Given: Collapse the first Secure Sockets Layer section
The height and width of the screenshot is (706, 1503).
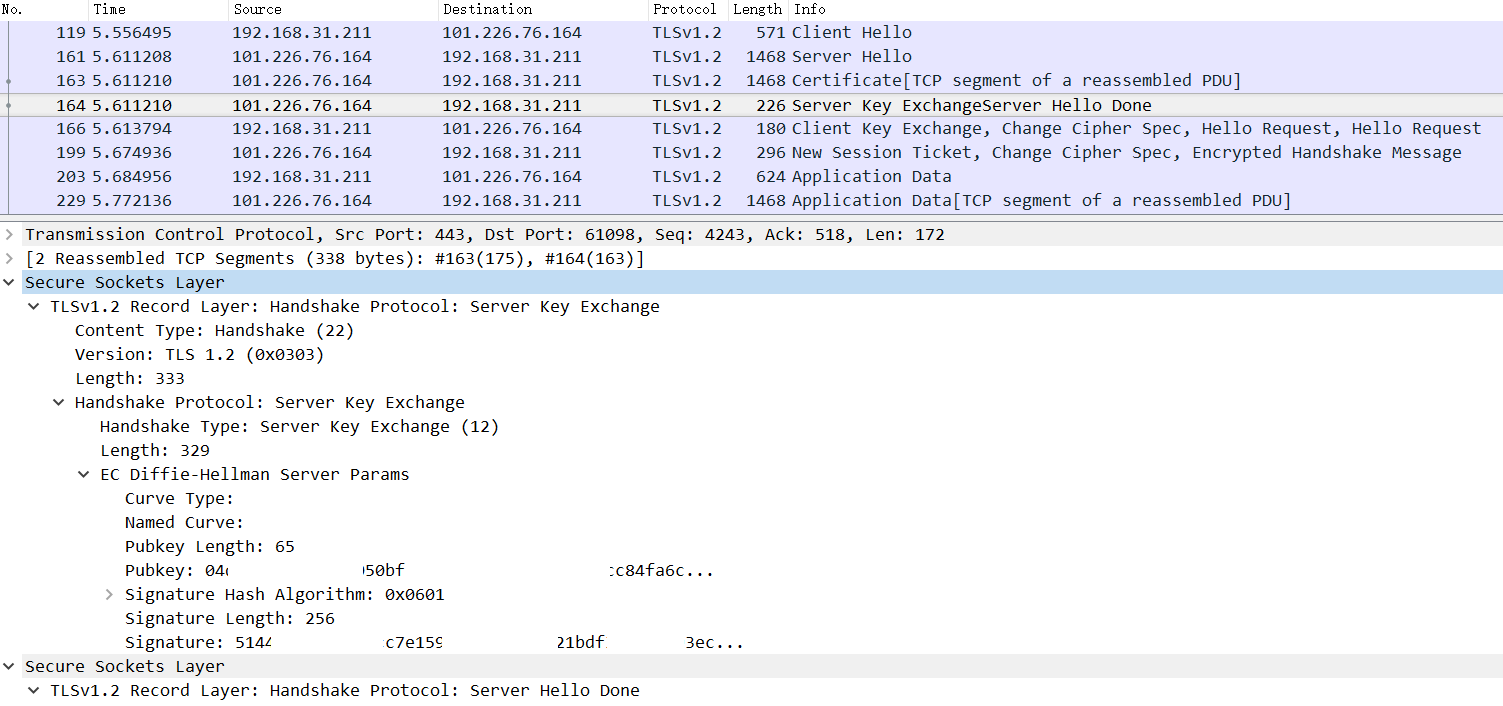Looking at the screenshot, I should pos(8,282).
